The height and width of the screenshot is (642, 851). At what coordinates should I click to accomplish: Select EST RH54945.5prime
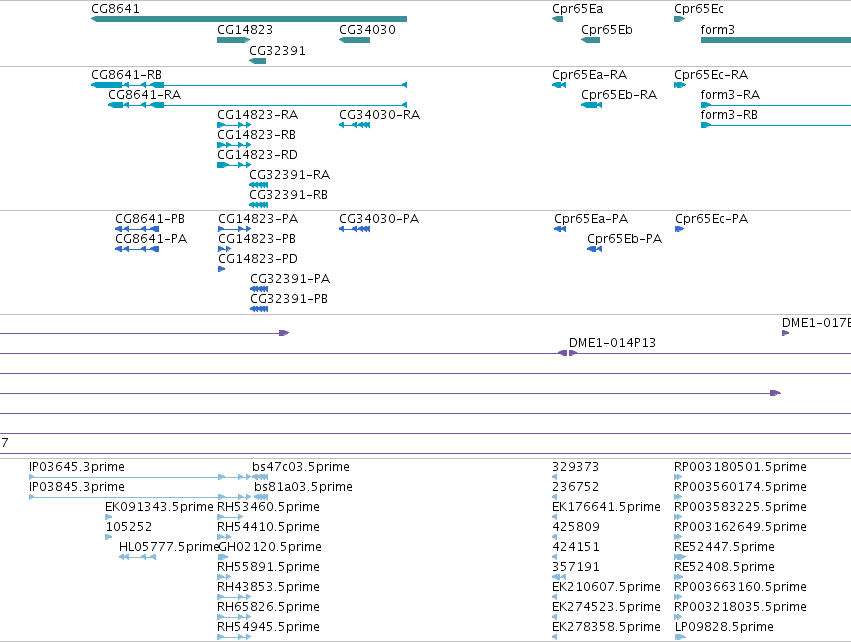234,637
